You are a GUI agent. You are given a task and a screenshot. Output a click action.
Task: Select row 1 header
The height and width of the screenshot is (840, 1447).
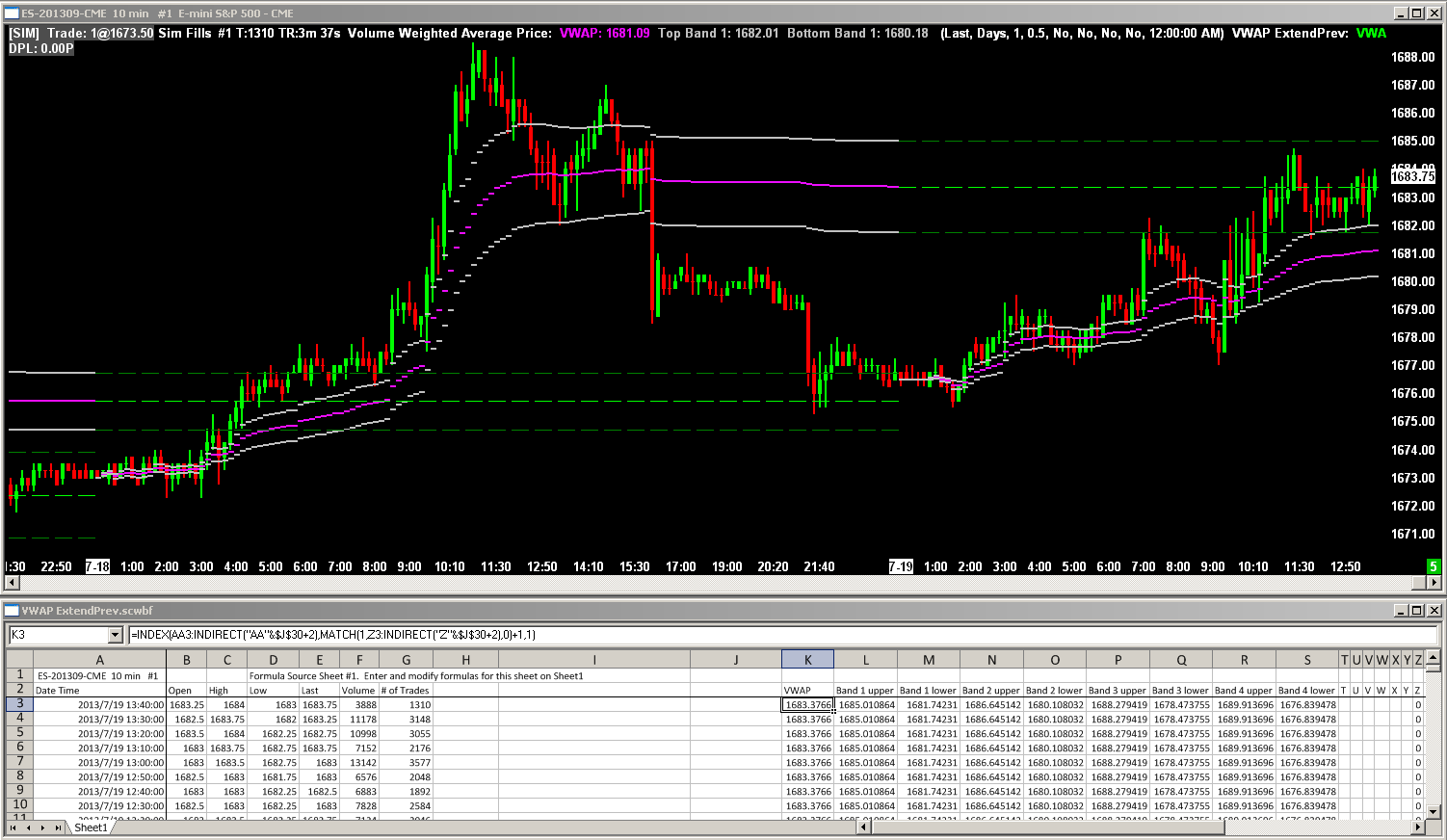point(19,675)
